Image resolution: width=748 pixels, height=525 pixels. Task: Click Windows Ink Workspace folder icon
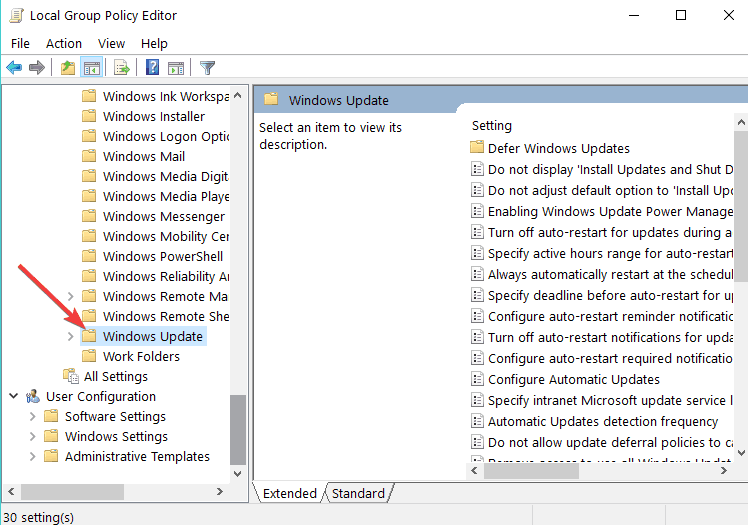(89, 96)
